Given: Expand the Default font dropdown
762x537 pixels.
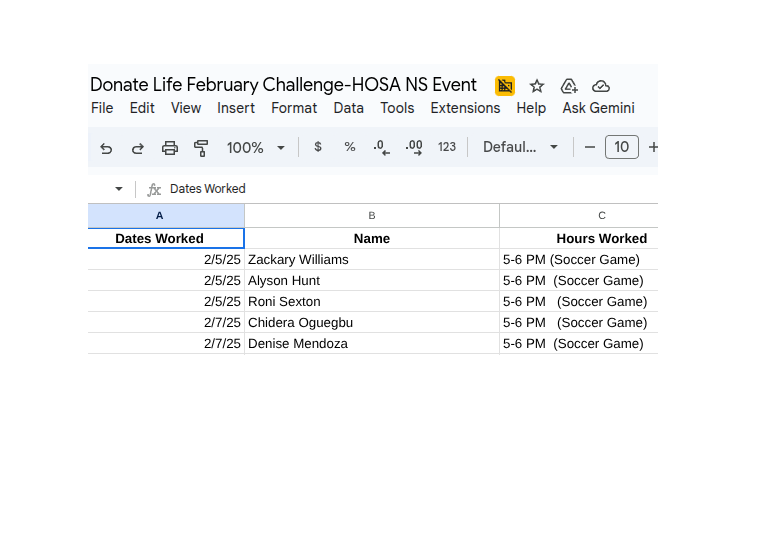Looking at the screenshot, I should click(520, 147).
